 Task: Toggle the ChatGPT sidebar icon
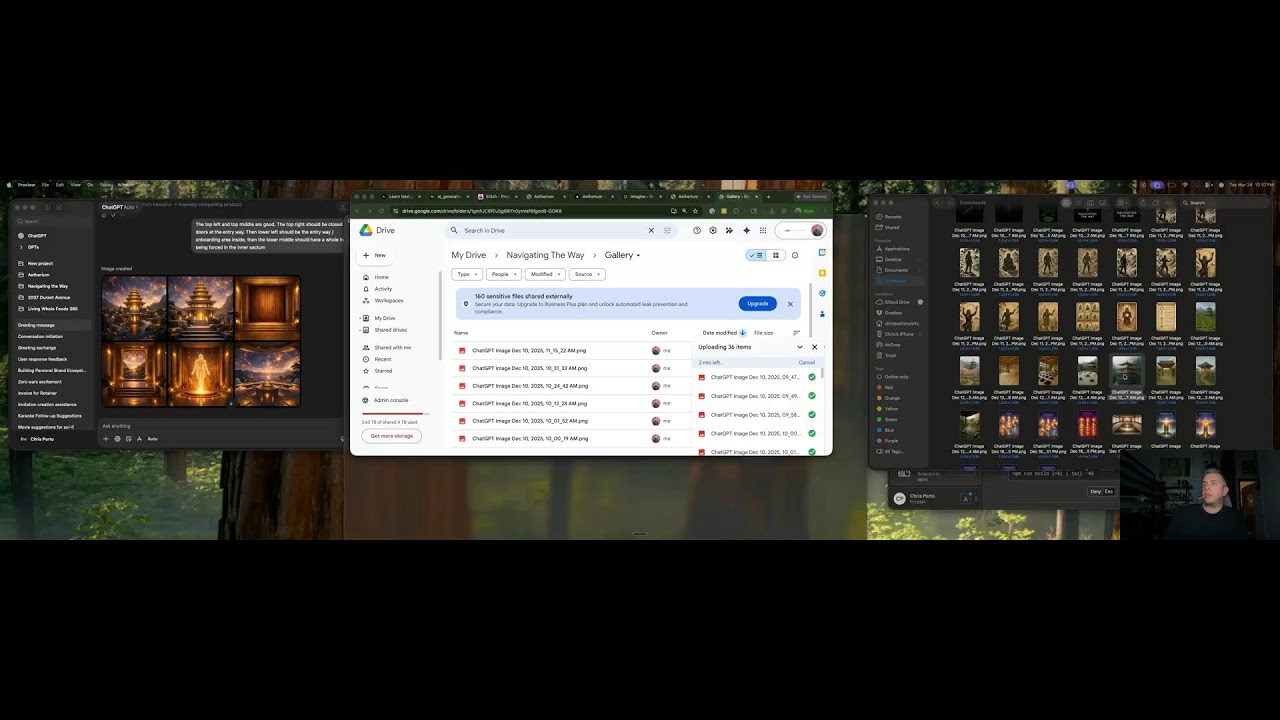pos(47,207)
